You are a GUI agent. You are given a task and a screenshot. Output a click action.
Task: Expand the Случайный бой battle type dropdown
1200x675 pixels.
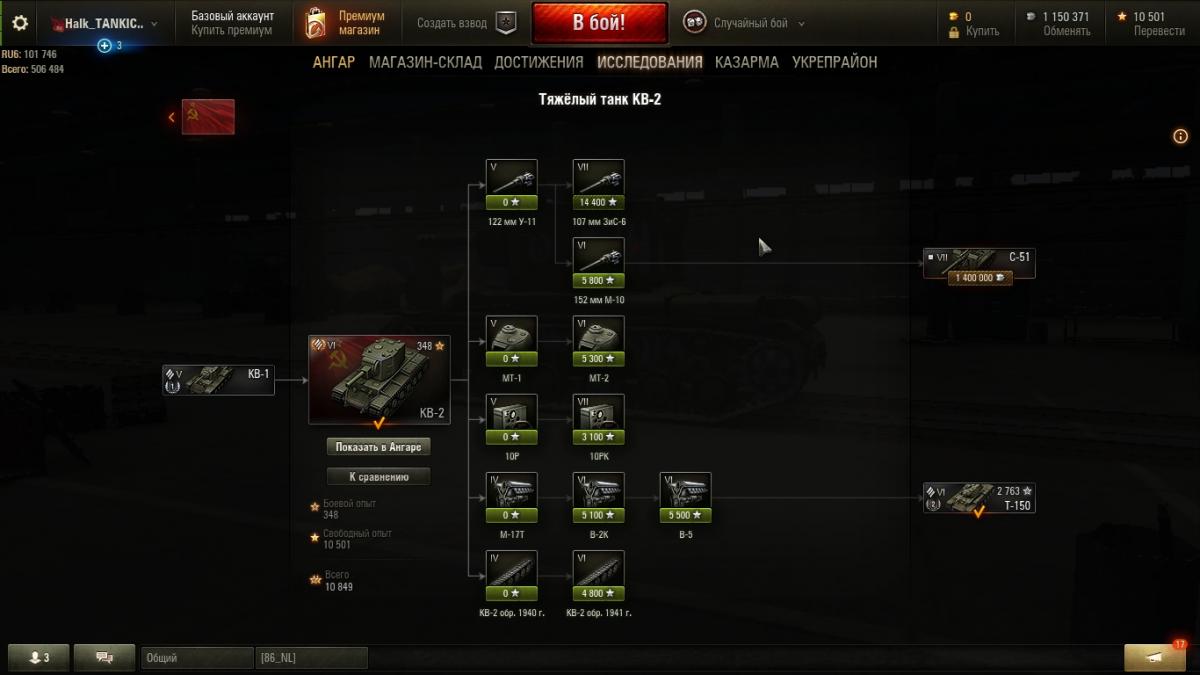point(744,23)
